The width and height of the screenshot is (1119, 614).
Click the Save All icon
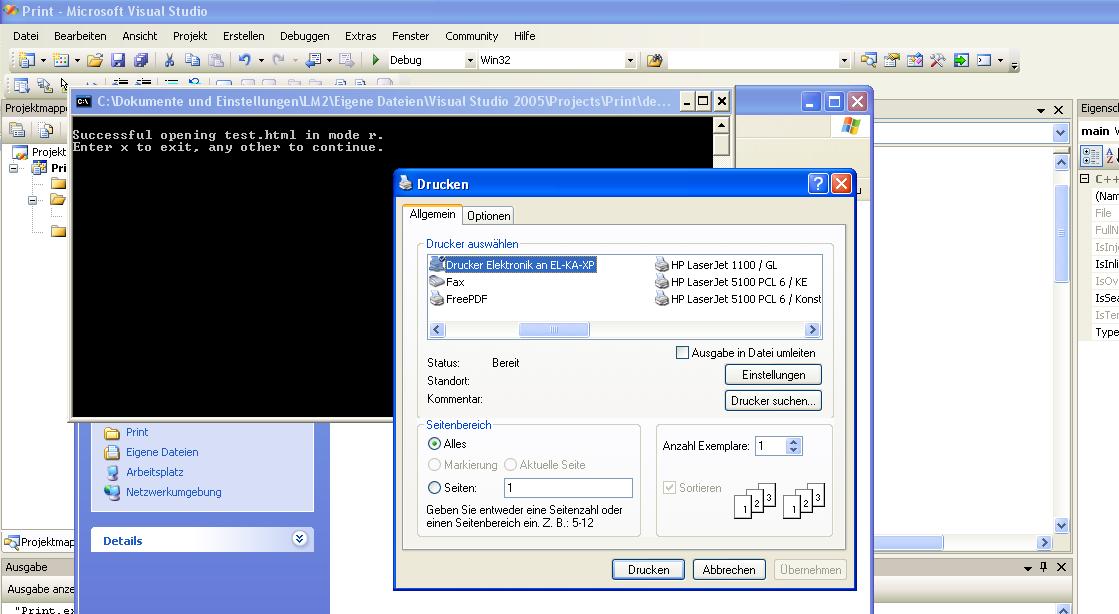[x=141, y=60]
